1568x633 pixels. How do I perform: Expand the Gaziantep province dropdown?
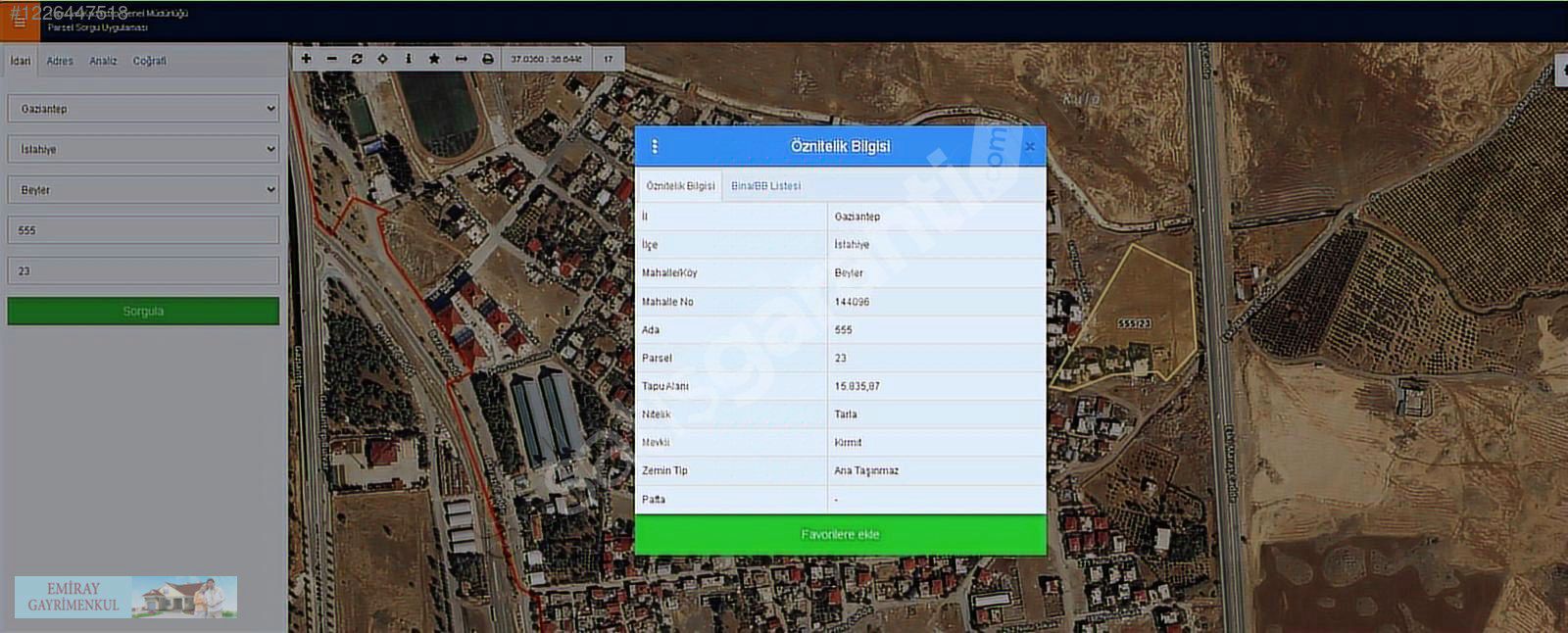pos(143,109)
